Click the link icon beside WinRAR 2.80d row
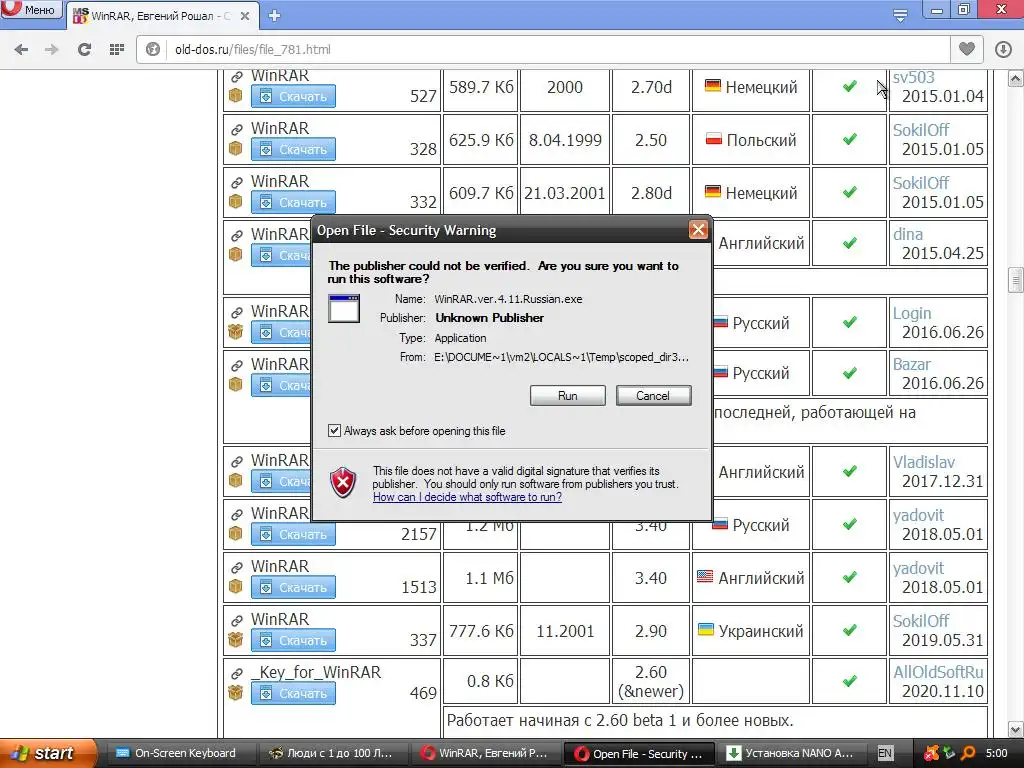 (x=236, y=182)
